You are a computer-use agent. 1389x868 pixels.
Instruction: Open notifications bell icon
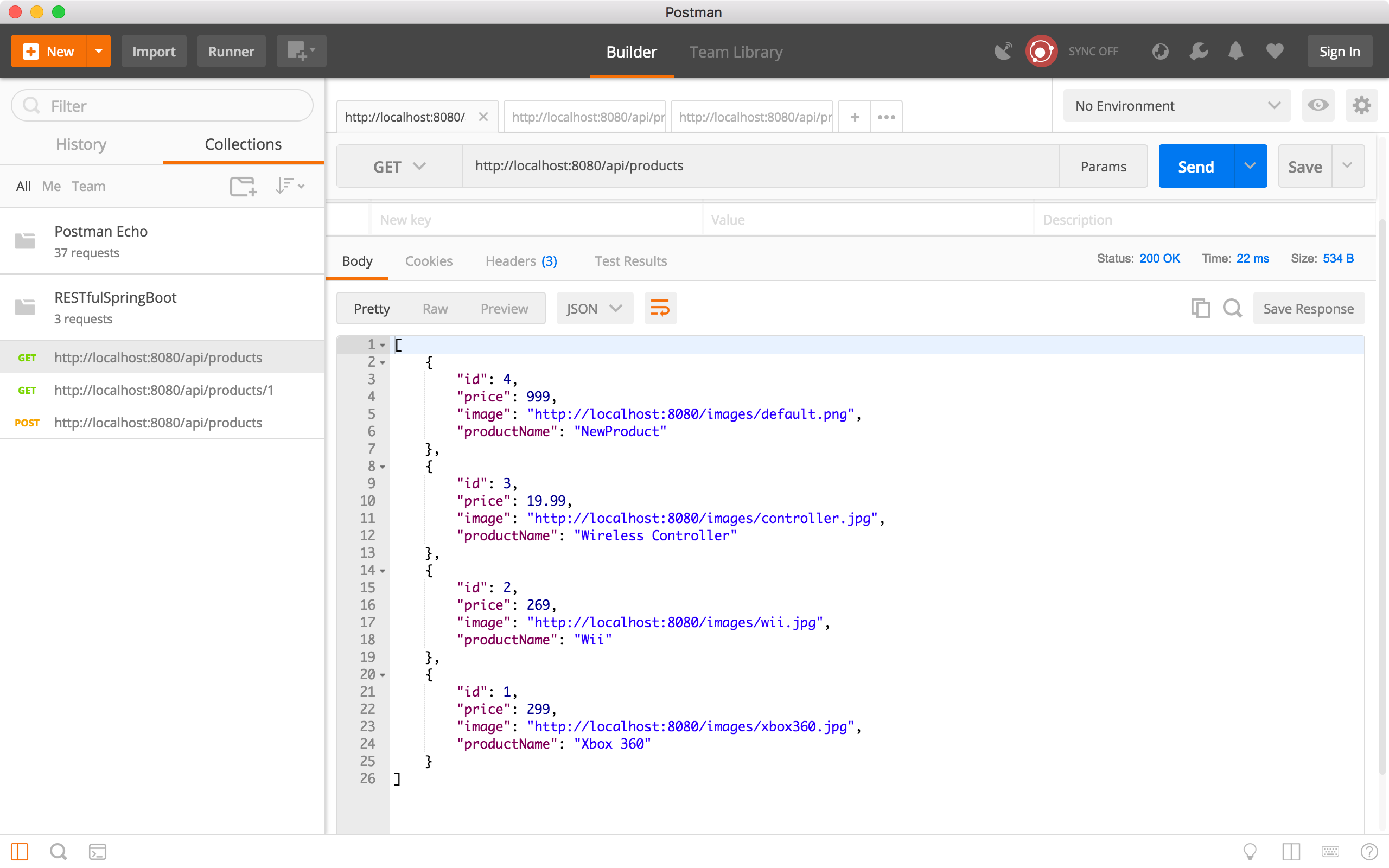(x=1236, y=51)
